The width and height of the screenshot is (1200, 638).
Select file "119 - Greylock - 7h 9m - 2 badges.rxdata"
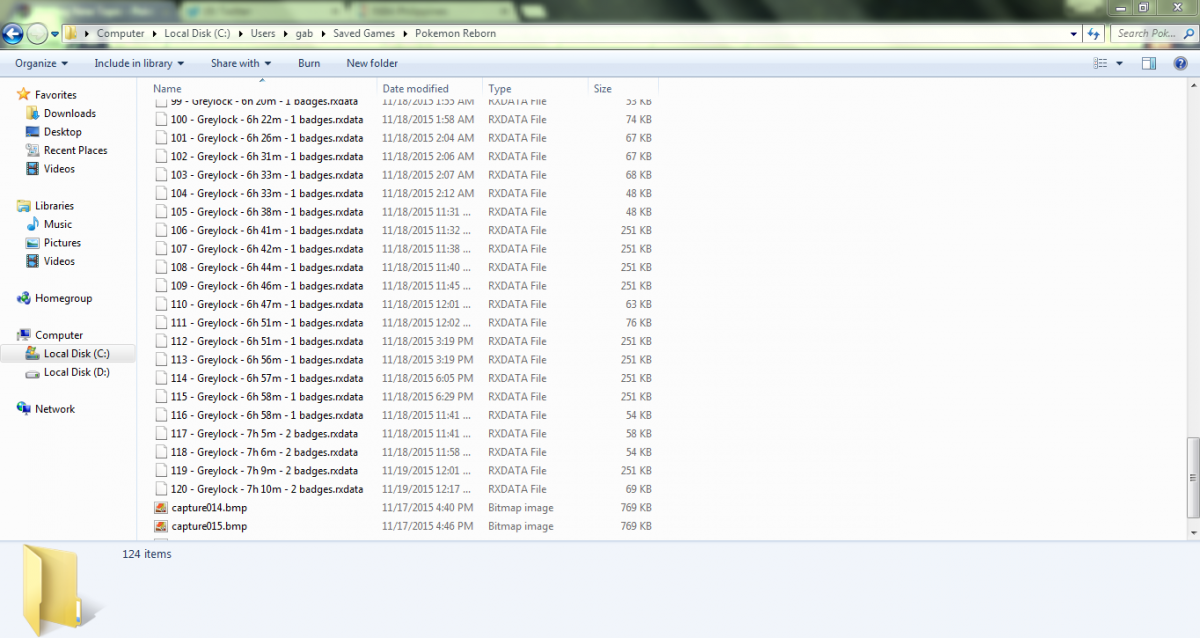[x=264, y=471]
